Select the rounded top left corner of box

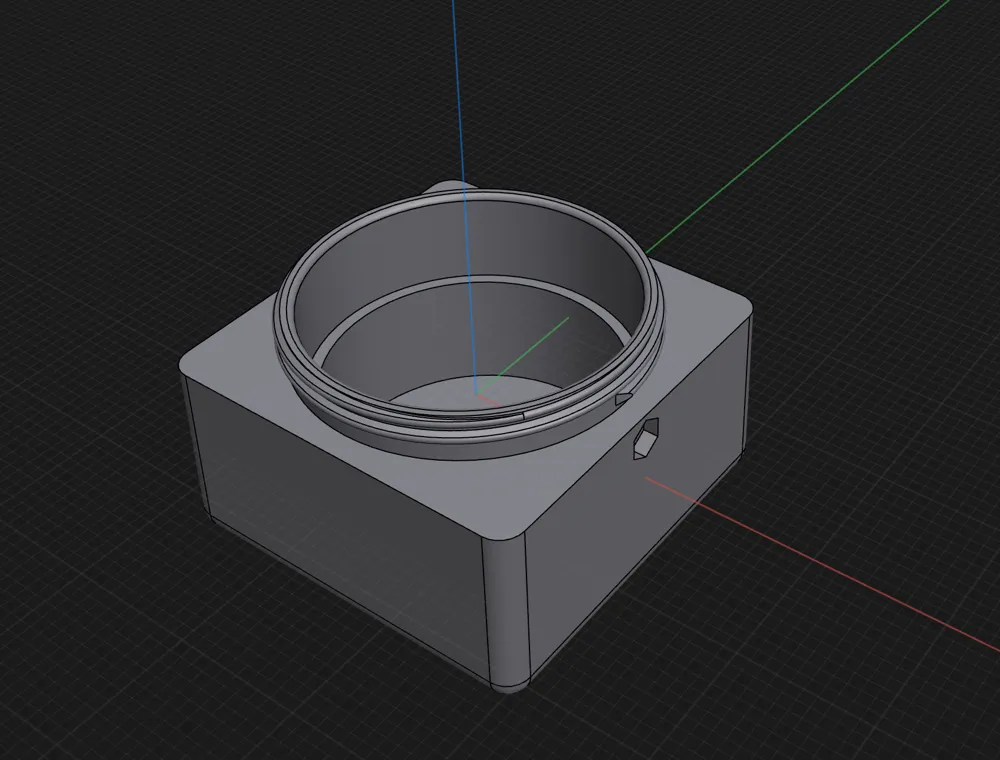point(189,365)
